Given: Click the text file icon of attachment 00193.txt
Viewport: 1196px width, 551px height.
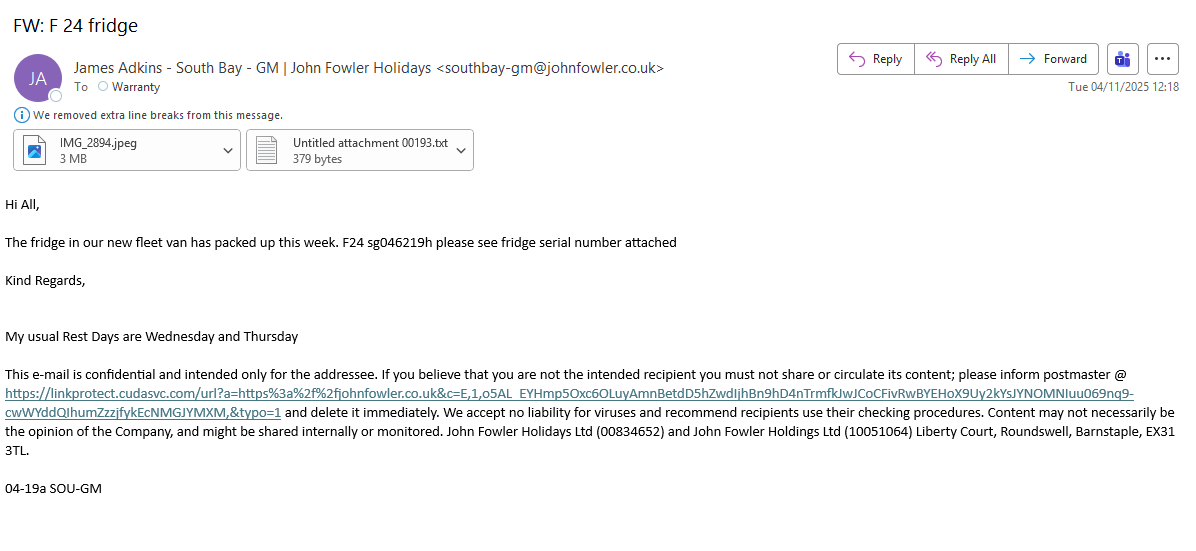Looking at the screenshot, I should pyautogui.click(x=267, y=151).
